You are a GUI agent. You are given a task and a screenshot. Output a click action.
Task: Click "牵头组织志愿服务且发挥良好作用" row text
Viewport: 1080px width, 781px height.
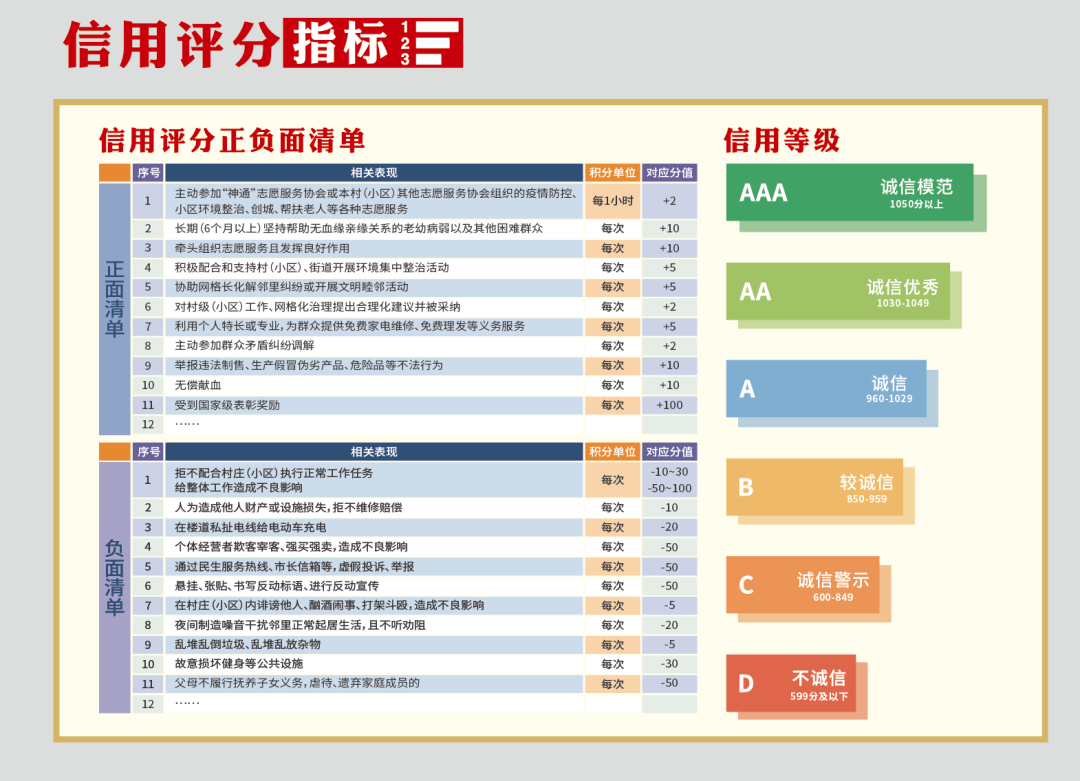click(x=262, y=248)
